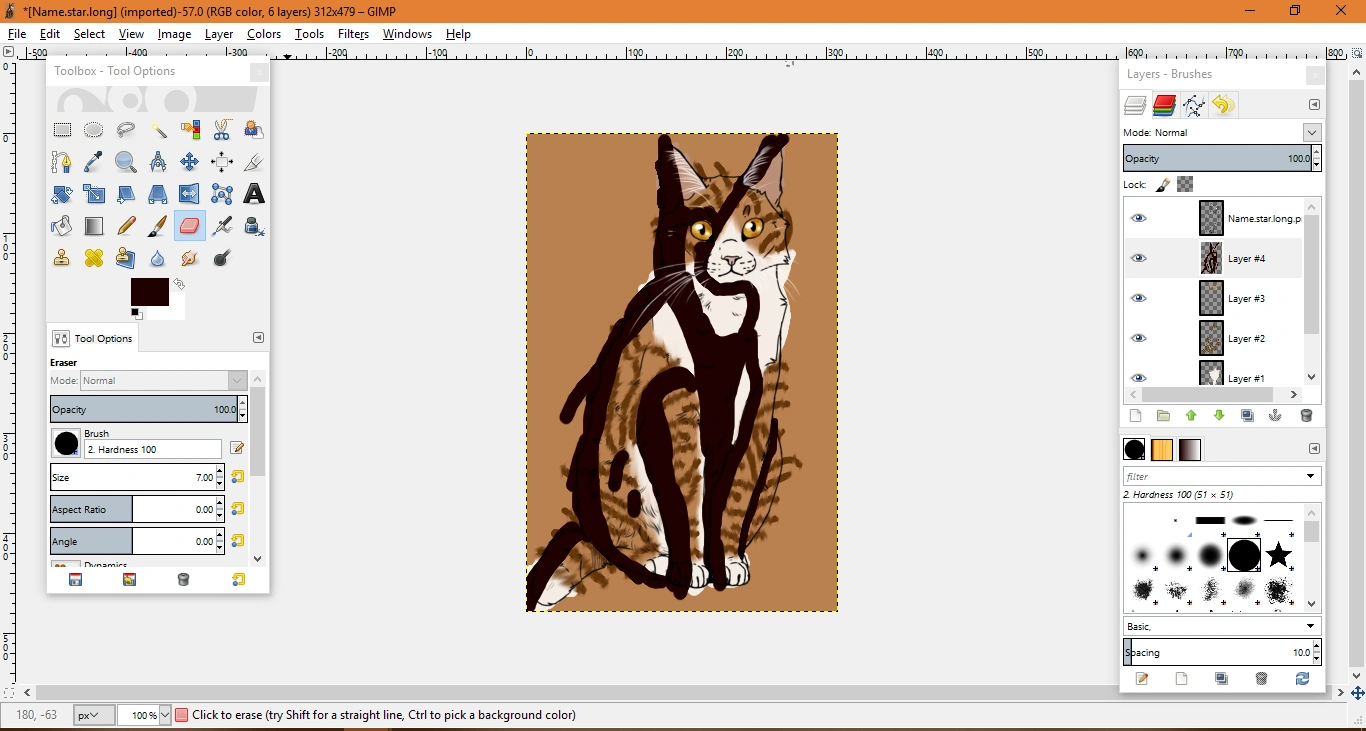Open Tool Options tab menu arrow
The height and width of the screenshot is (731, 1366).
point(258,338)
